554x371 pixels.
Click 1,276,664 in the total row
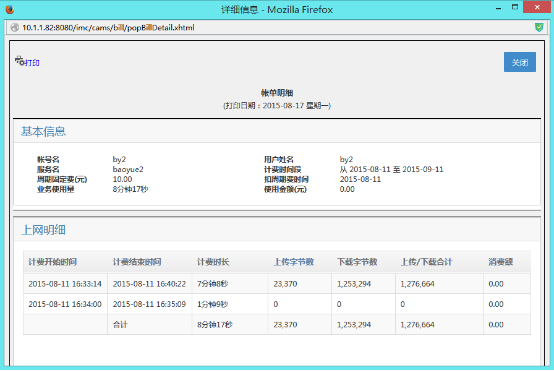(417, 325)
